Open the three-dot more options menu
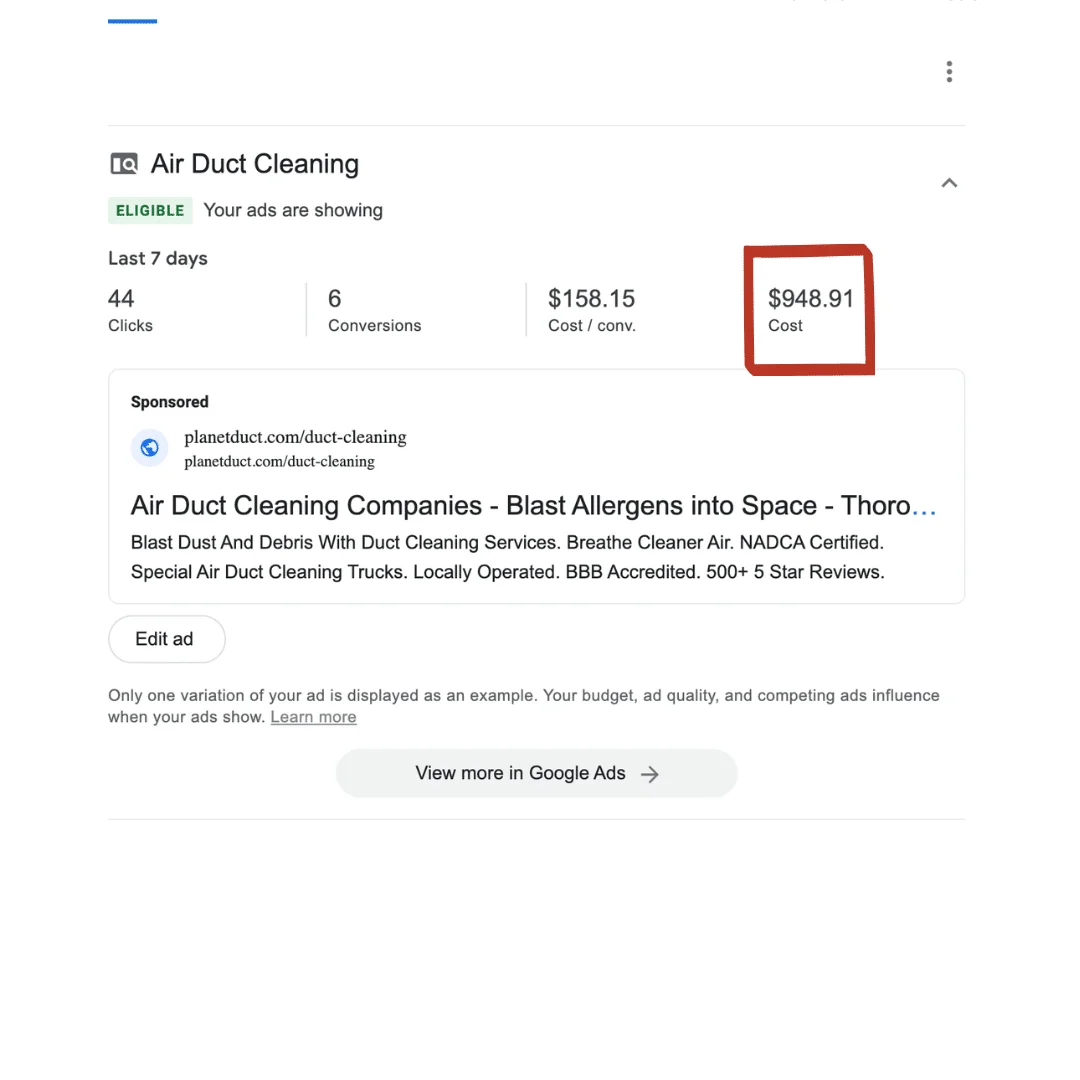This screenshot has height=1080, width=1080. [949, 72]
